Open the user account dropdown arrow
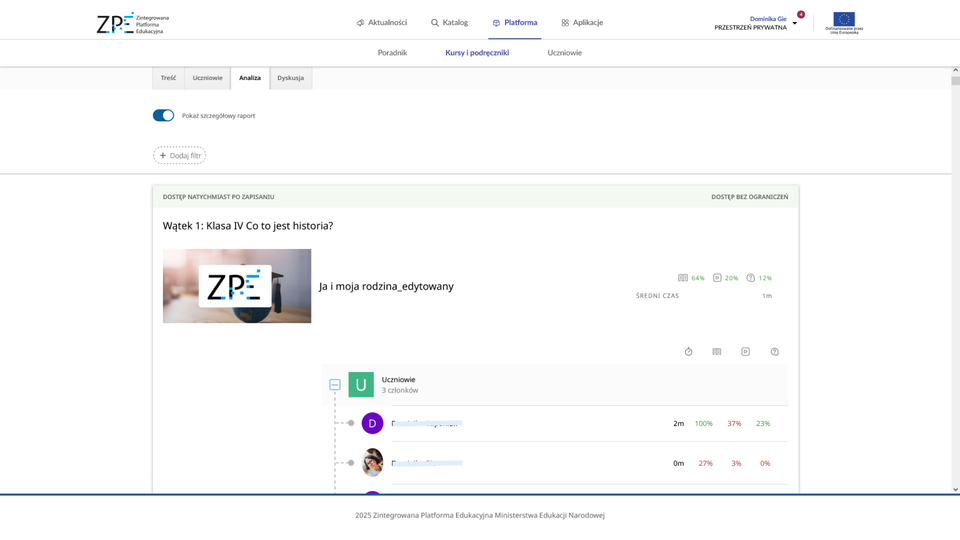The height and width of the screenshot is (540, 960). tap(795, 23)
